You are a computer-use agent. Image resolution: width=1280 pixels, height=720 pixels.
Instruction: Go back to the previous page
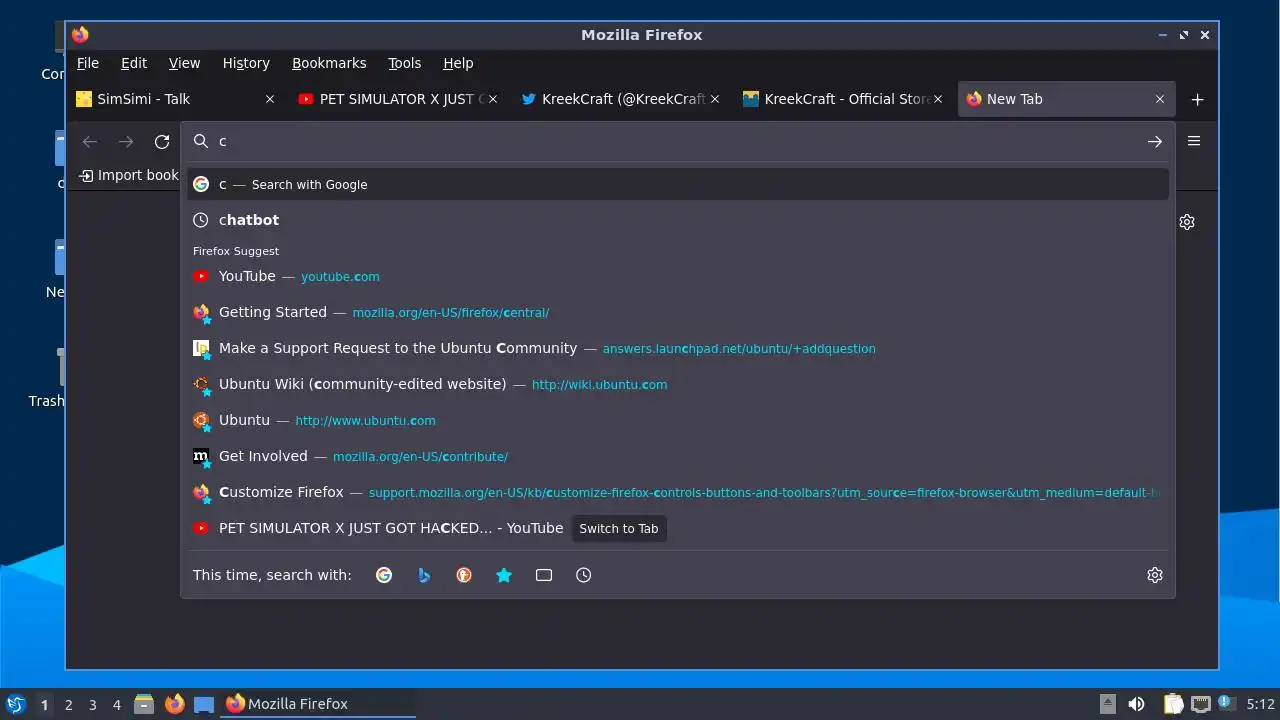pyautogui.click(x=90, y=141)
